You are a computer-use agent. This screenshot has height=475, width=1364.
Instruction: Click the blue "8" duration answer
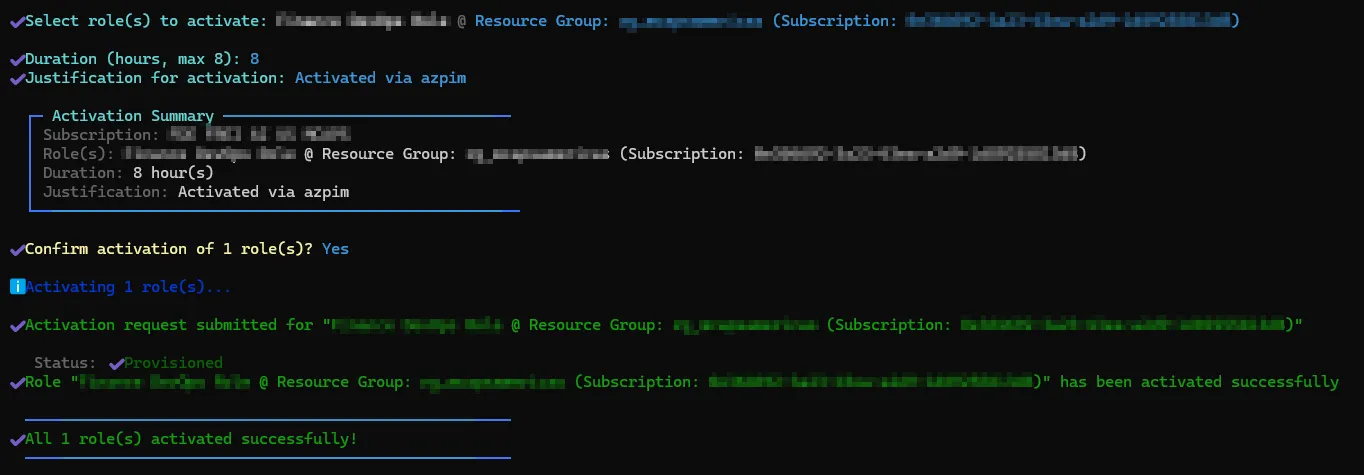[254, 59]
